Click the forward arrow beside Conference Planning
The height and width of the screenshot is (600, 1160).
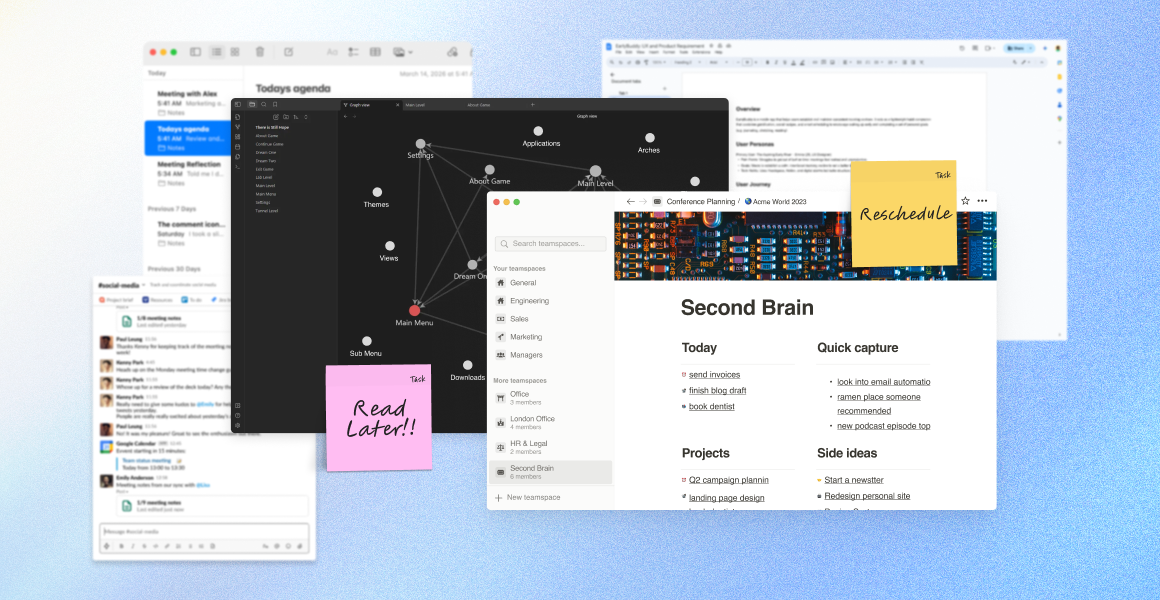[643, 201]
